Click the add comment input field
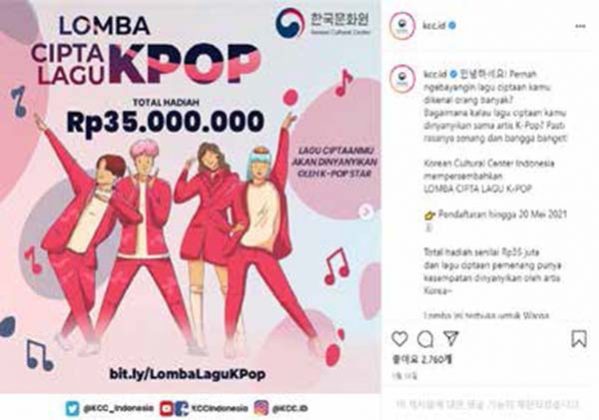This screenshot has height=420, width=599. coord(488,404)
